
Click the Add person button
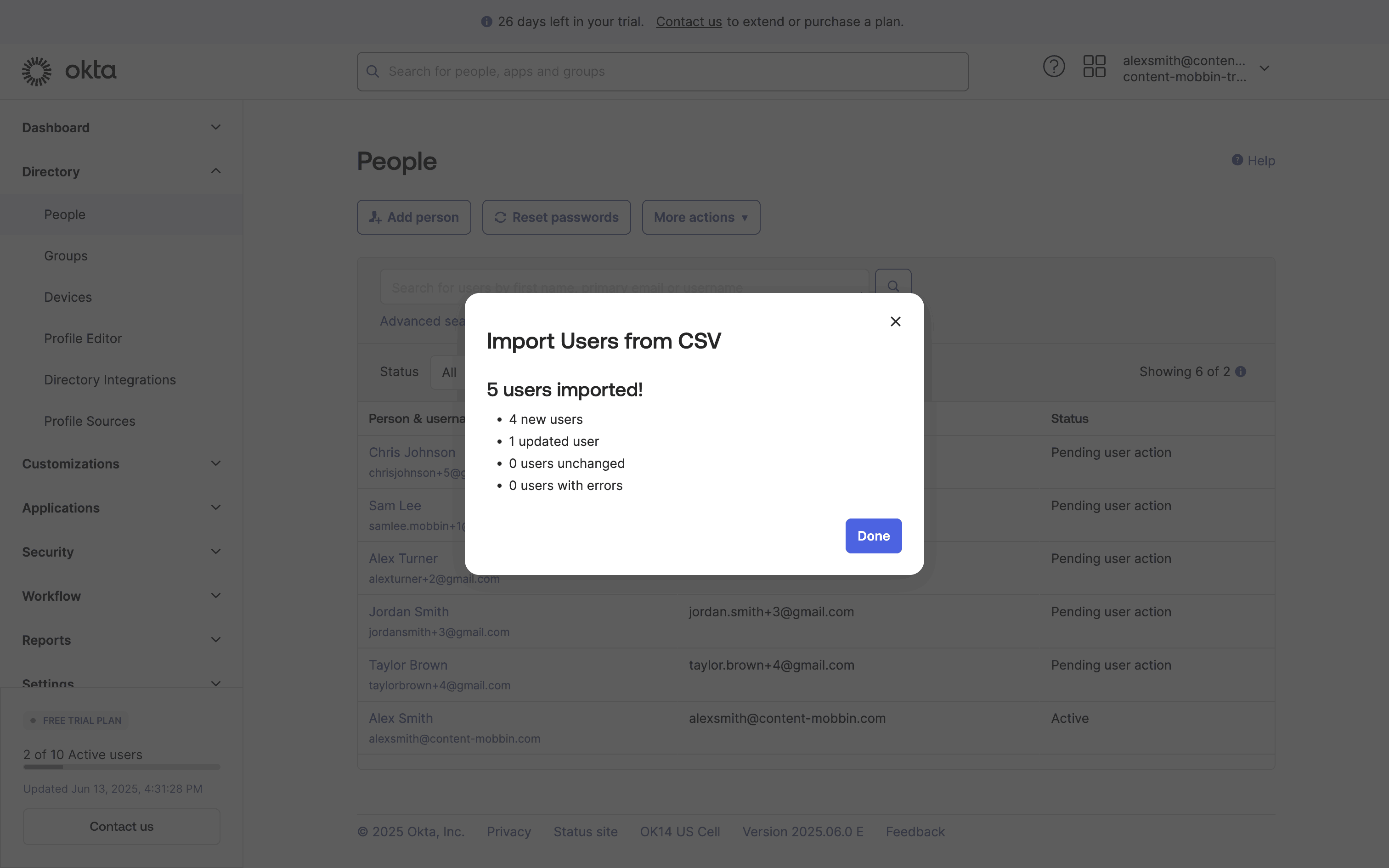[414, 218]
